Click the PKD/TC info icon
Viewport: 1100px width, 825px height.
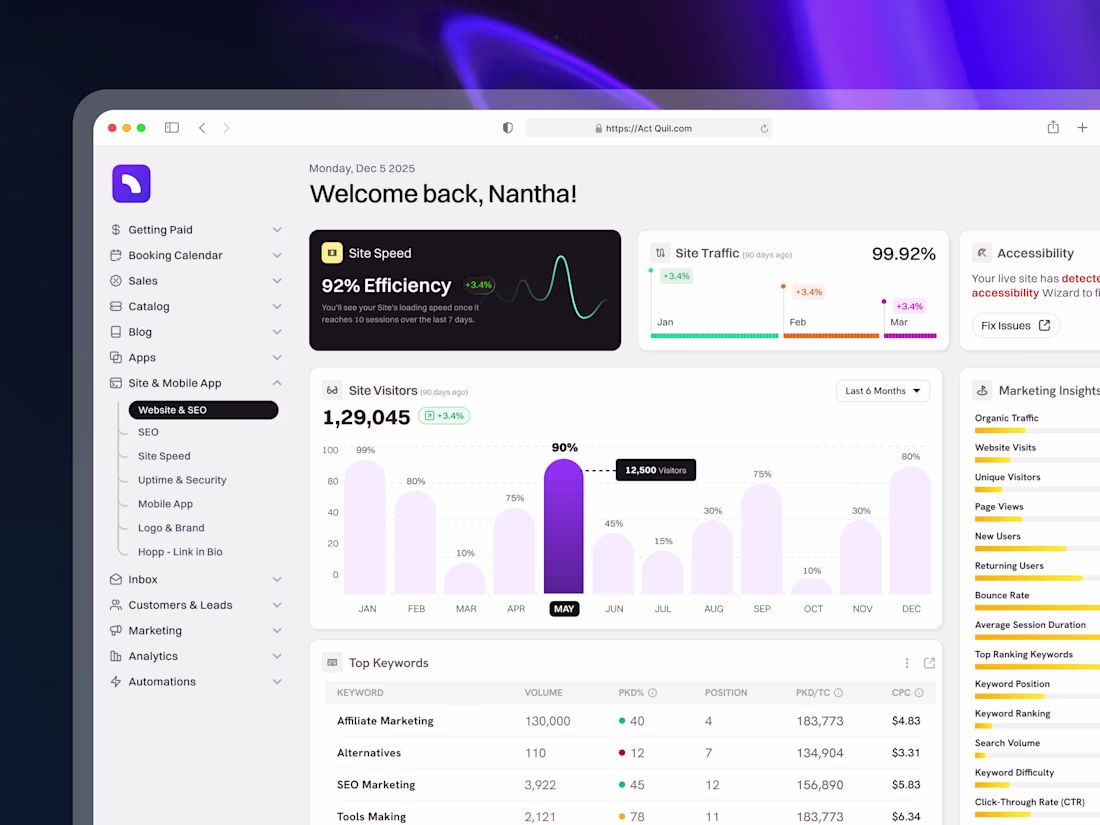tap(838, 692)
